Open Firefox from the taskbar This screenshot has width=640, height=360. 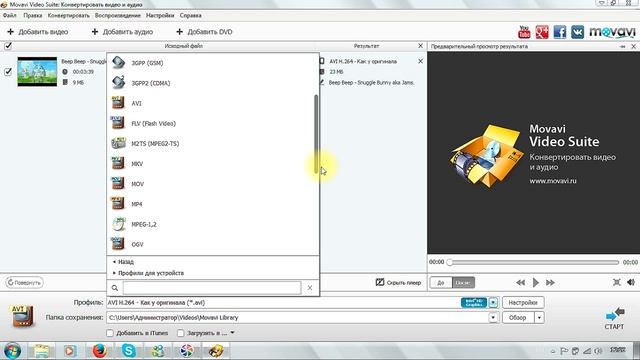[x=99, y=351]
